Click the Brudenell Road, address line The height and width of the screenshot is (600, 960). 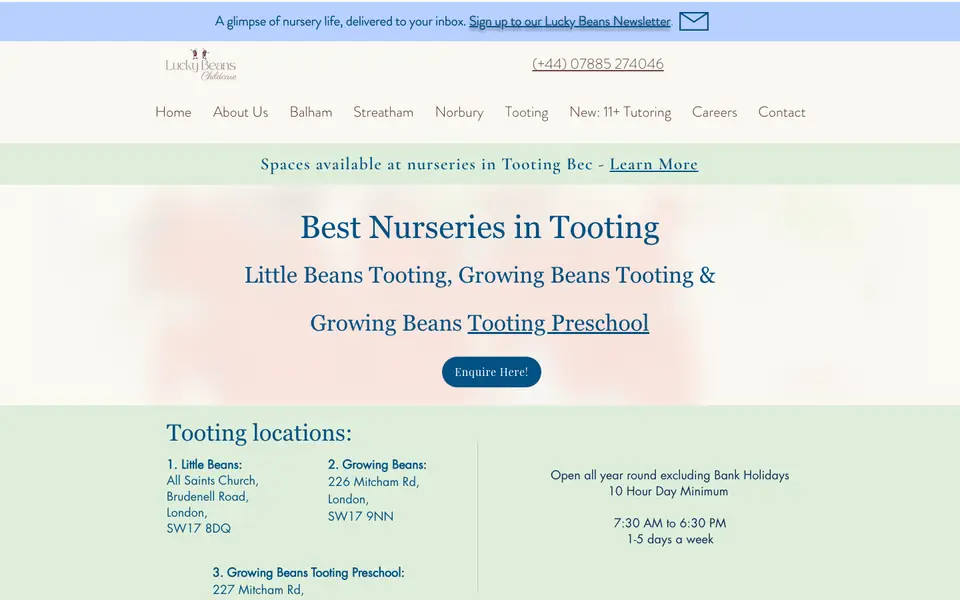coord(208,497)
